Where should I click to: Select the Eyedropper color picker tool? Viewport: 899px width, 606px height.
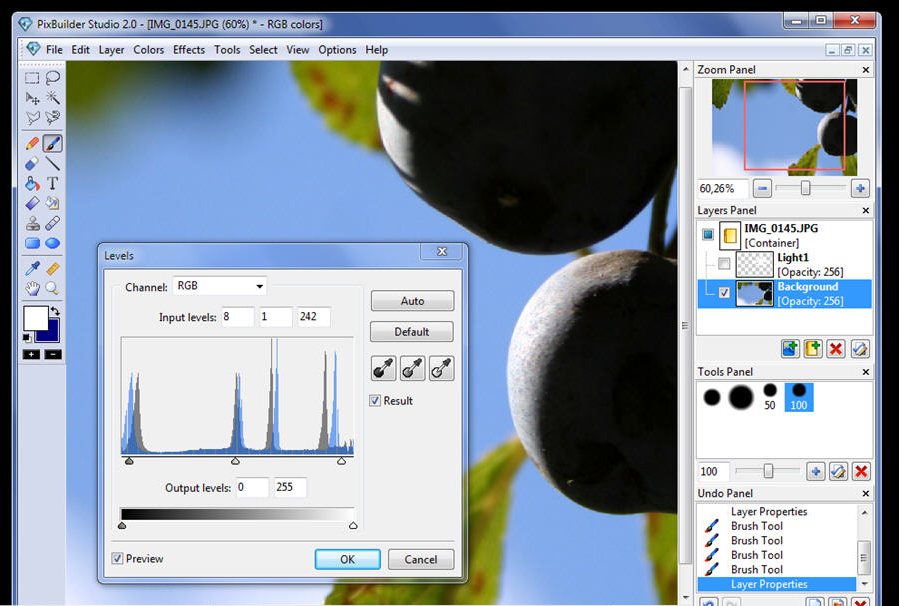[32, 268]
